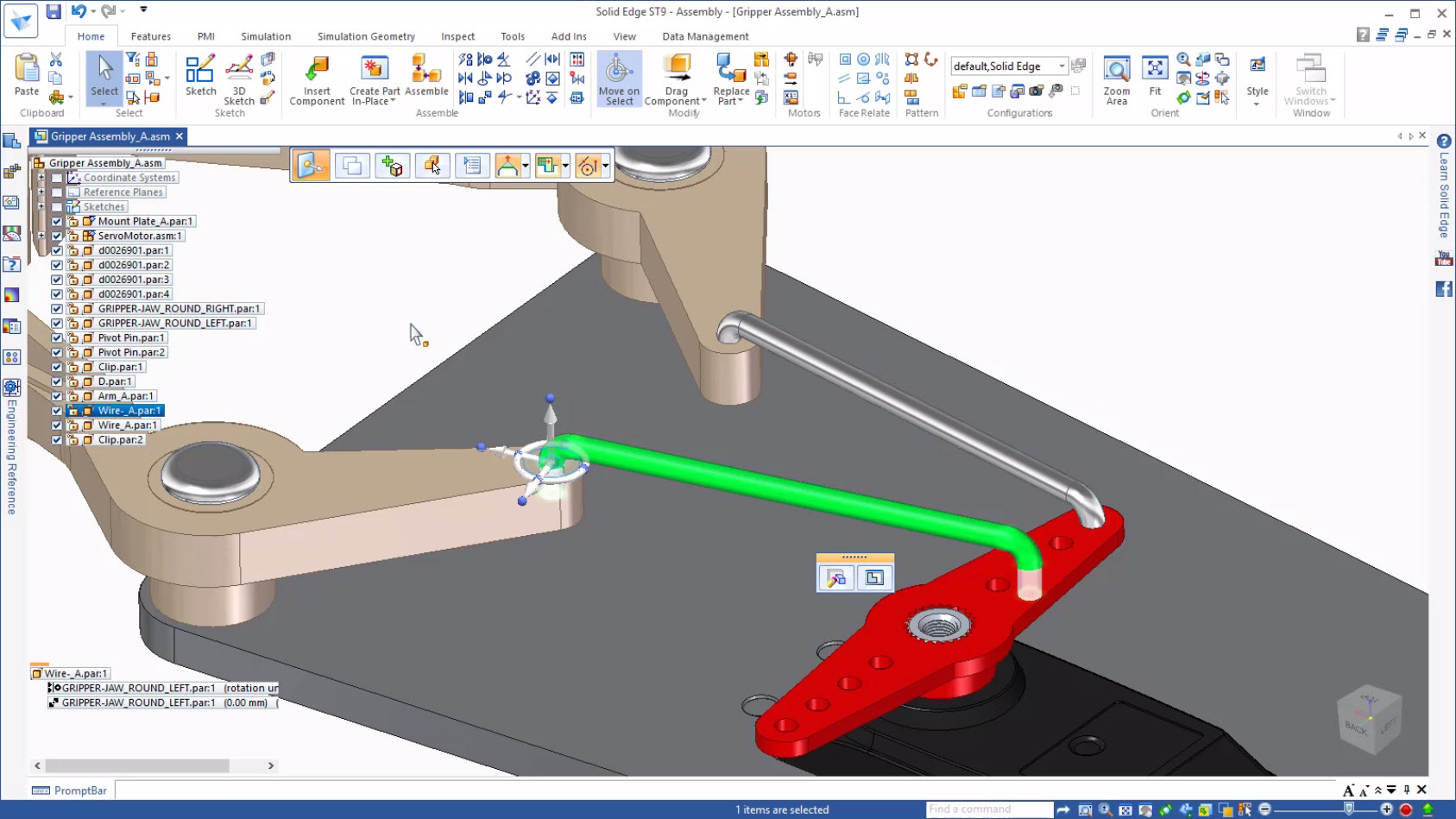Expand the ServoMotor.asm:1 assembly node
1456x819 pixels.
pyautogui.click(x=41, y=235)
